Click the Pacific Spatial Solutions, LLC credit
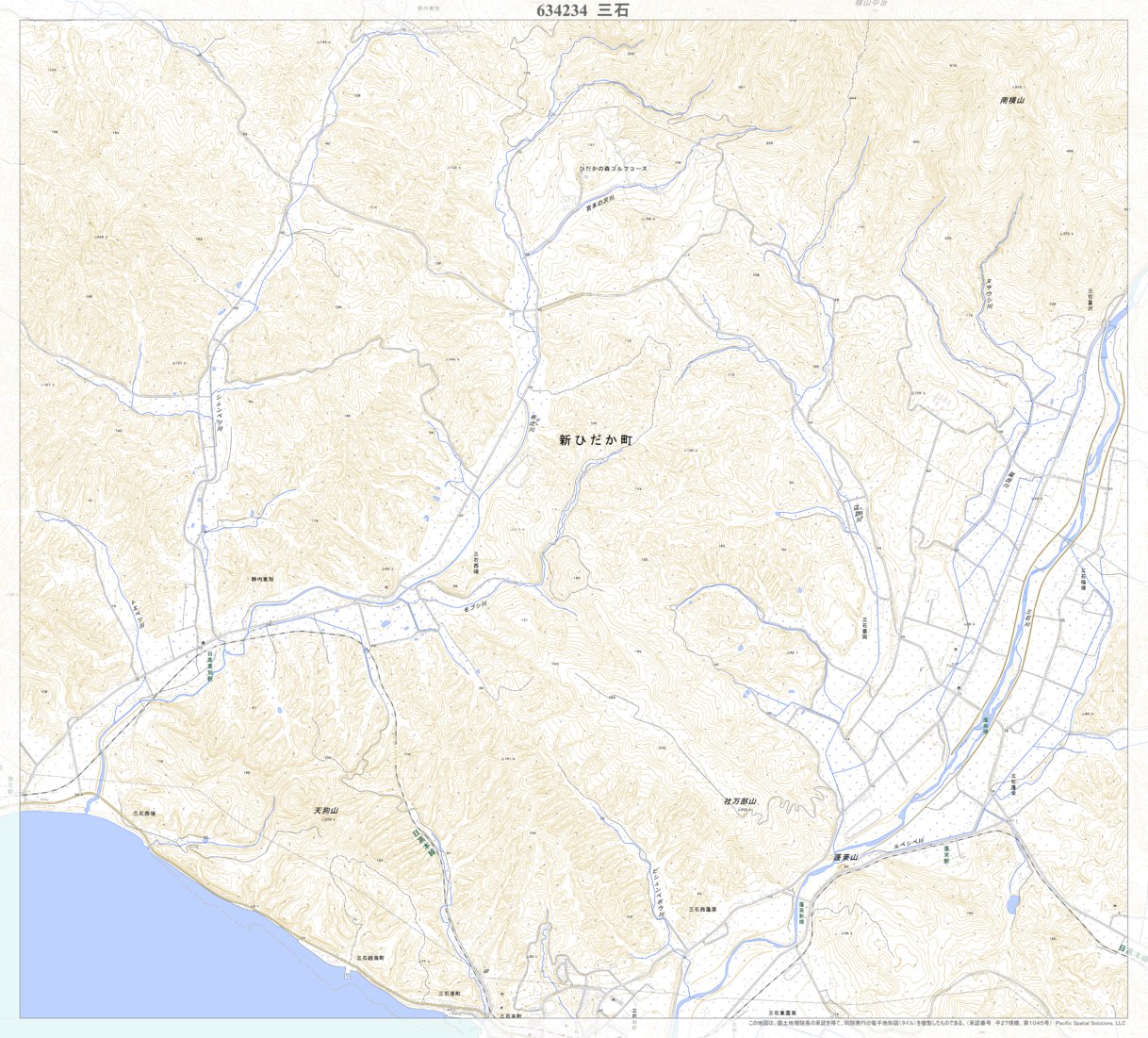 click(x=1091, y=1023)
